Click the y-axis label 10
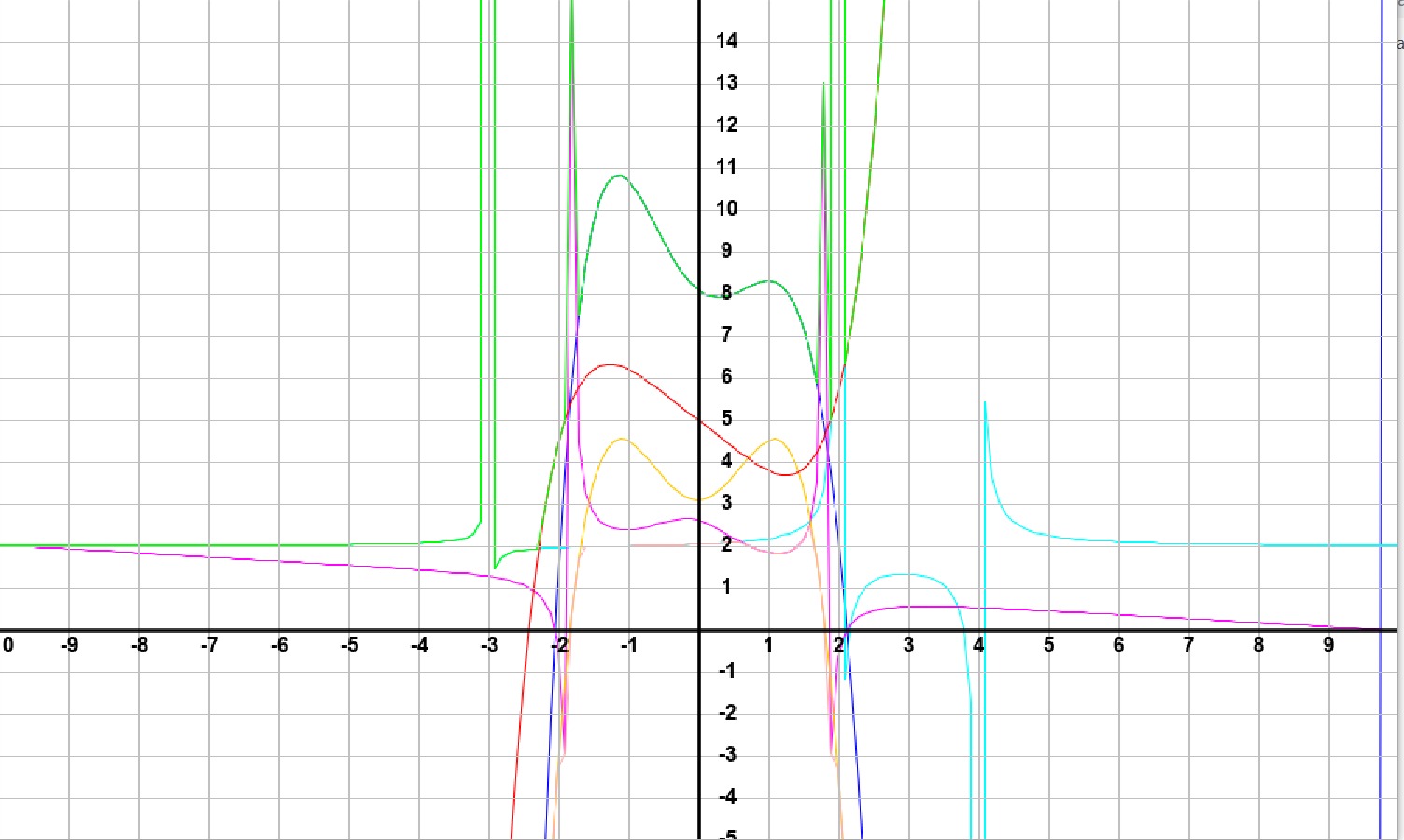The width and height of the screenshot is (1404, 840). [727, 208]
